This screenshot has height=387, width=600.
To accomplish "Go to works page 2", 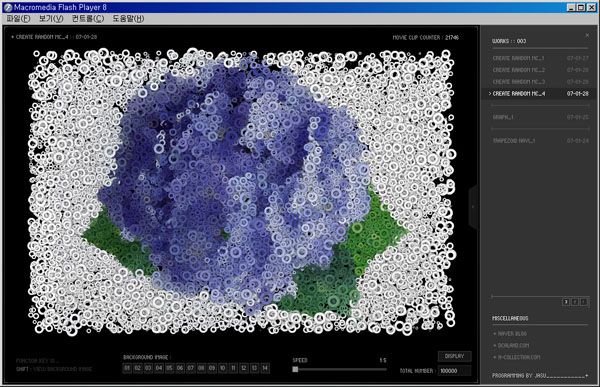I will click(575, 302).
